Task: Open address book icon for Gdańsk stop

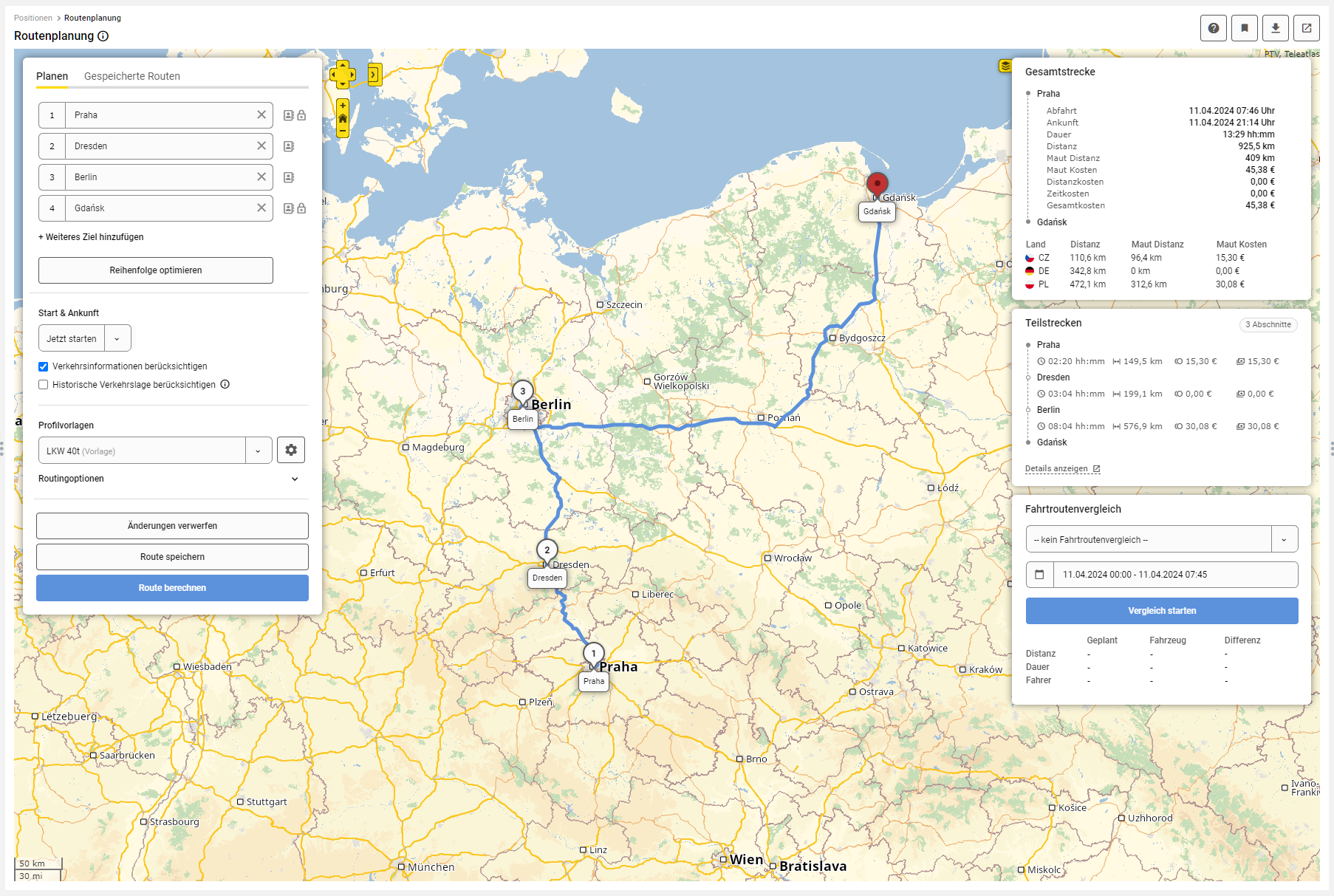Action: tap(289, 208)
